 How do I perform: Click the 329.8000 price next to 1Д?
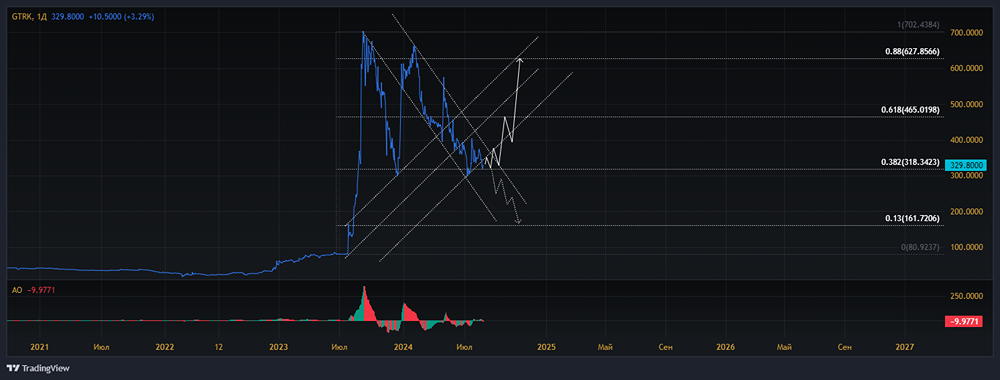click(x=69, y=17)
